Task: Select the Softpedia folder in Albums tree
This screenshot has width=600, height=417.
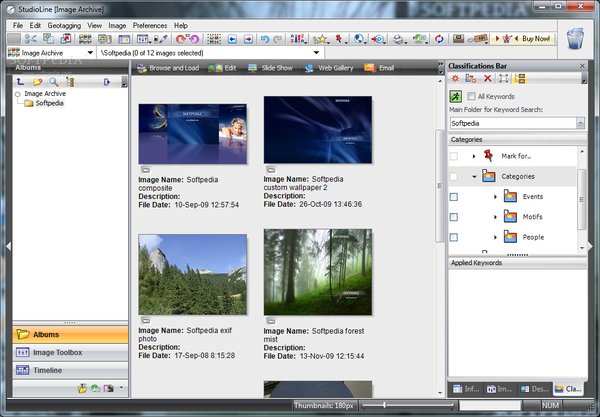Action: pyautogui.click(x=49, y=103)
